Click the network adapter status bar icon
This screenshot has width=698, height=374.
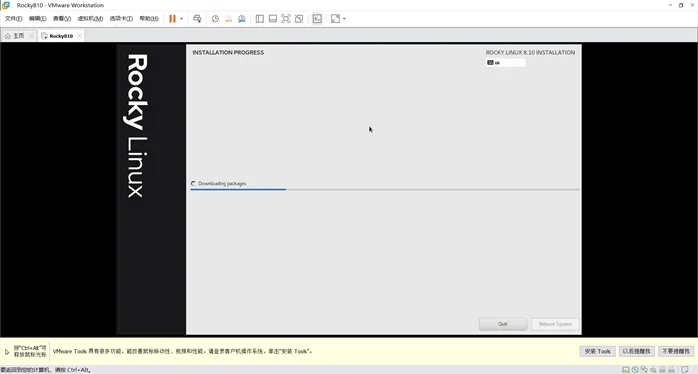tap(644, 370)
